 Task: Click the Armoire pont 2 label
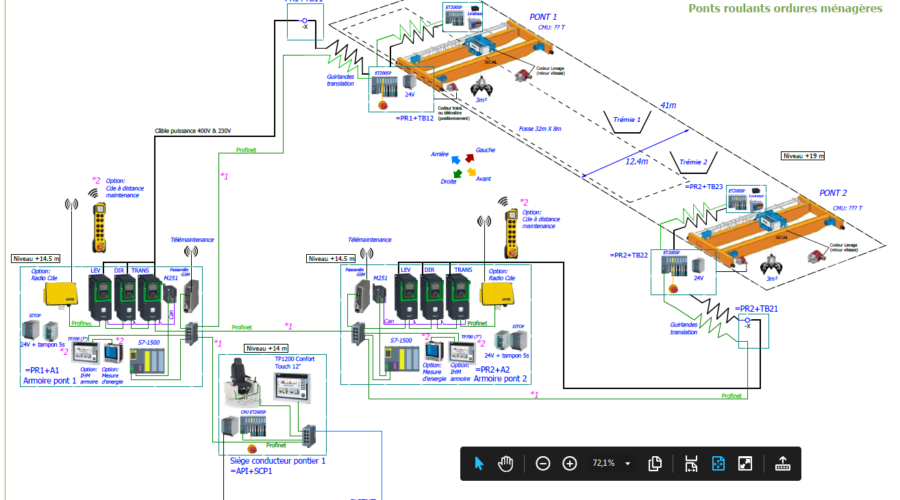(500, 378)
